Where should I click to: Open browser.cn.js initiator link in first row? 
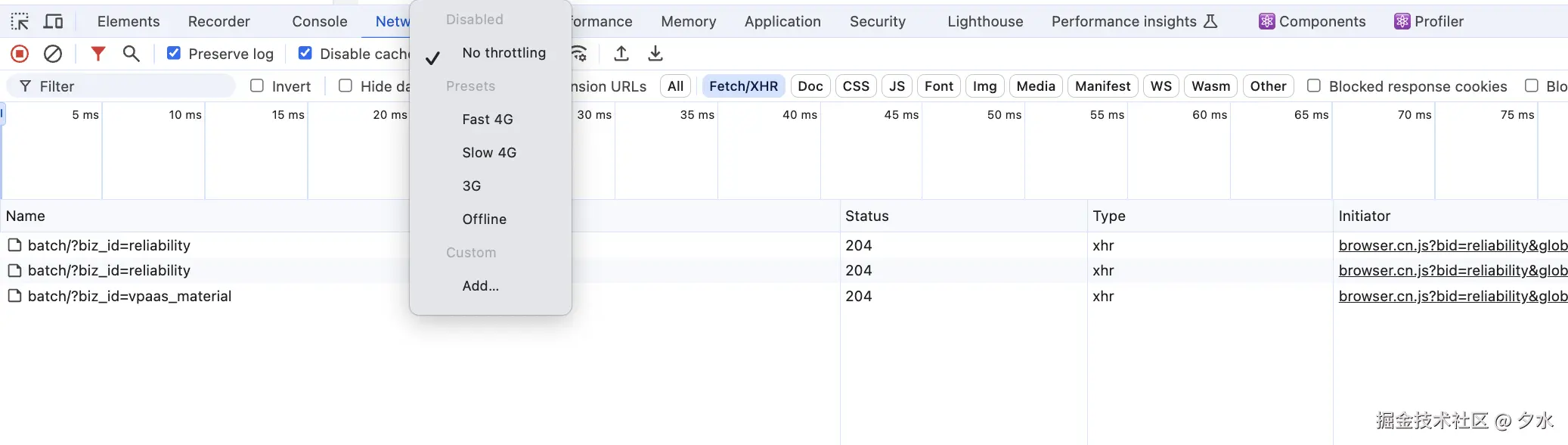(x=1452, y=245)
